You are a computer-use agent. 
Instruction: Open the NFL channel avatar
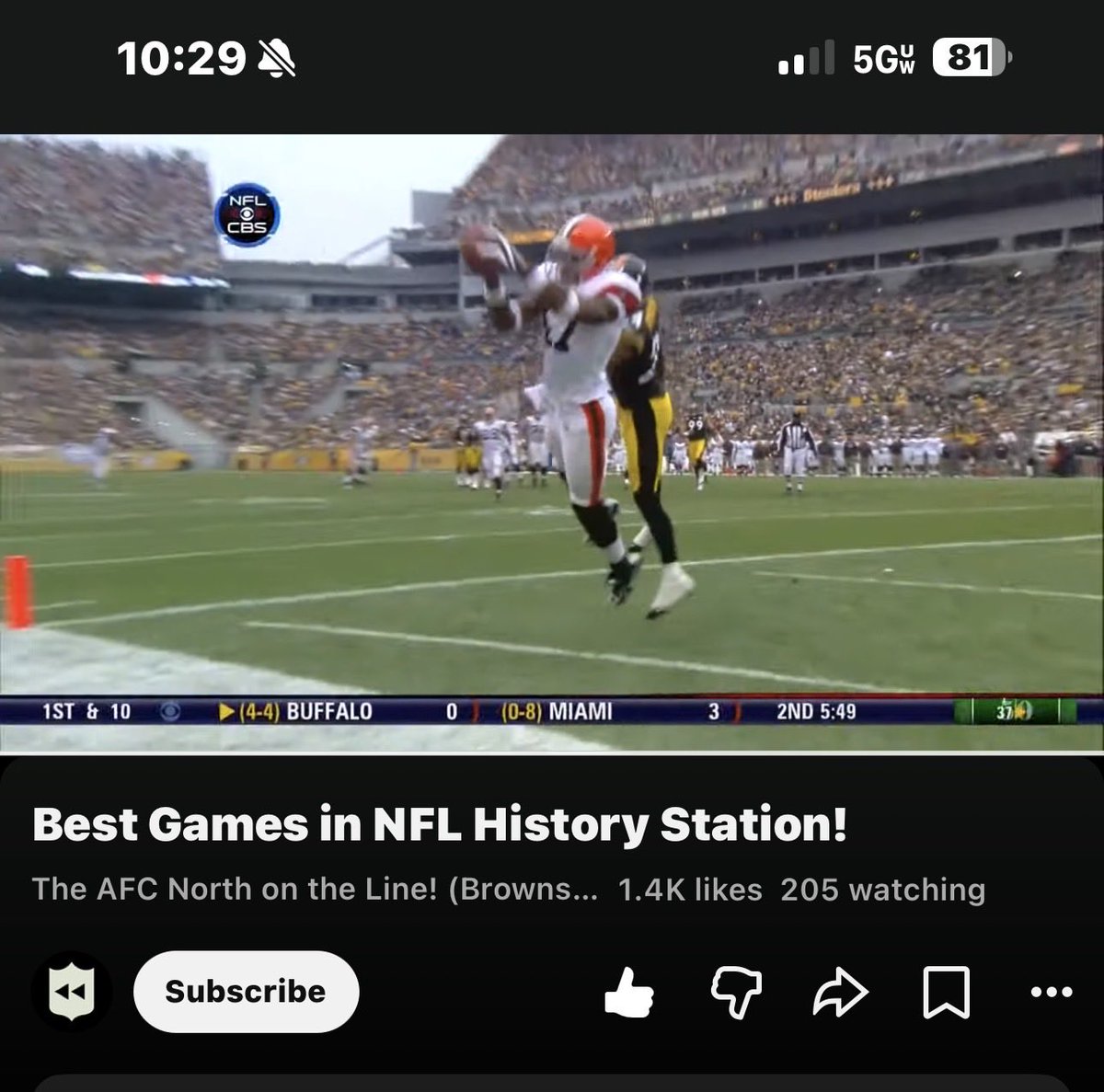71,992
